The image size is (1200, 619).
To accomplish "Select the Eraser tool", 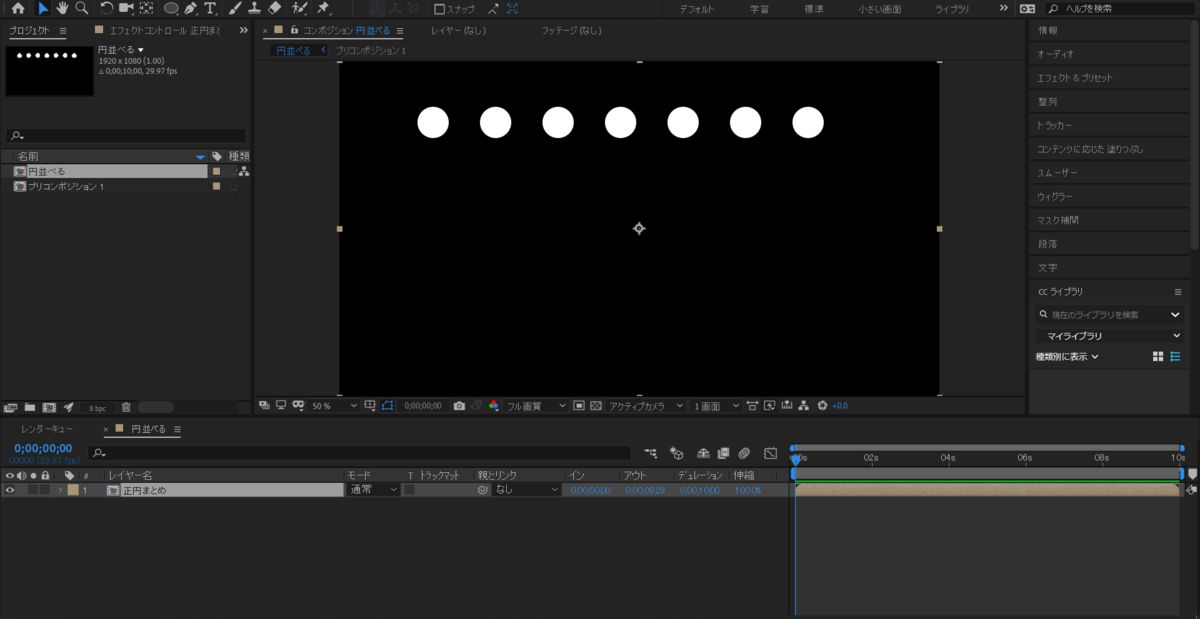I will click(x=274, y=8).
